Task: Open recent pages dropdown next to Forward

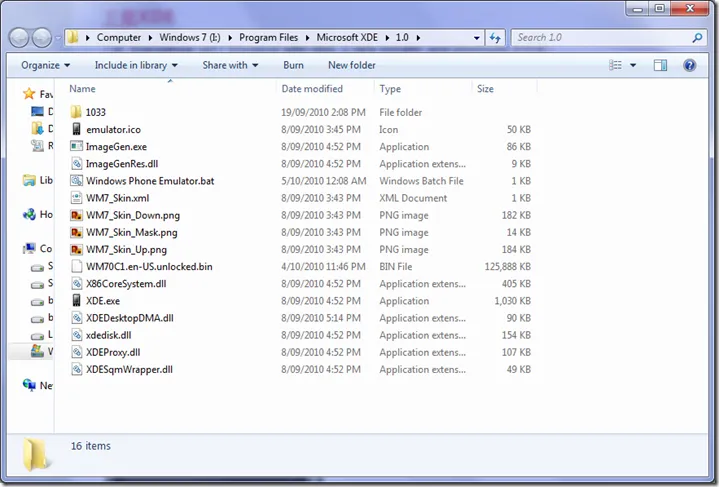Action: click(58, 38)
